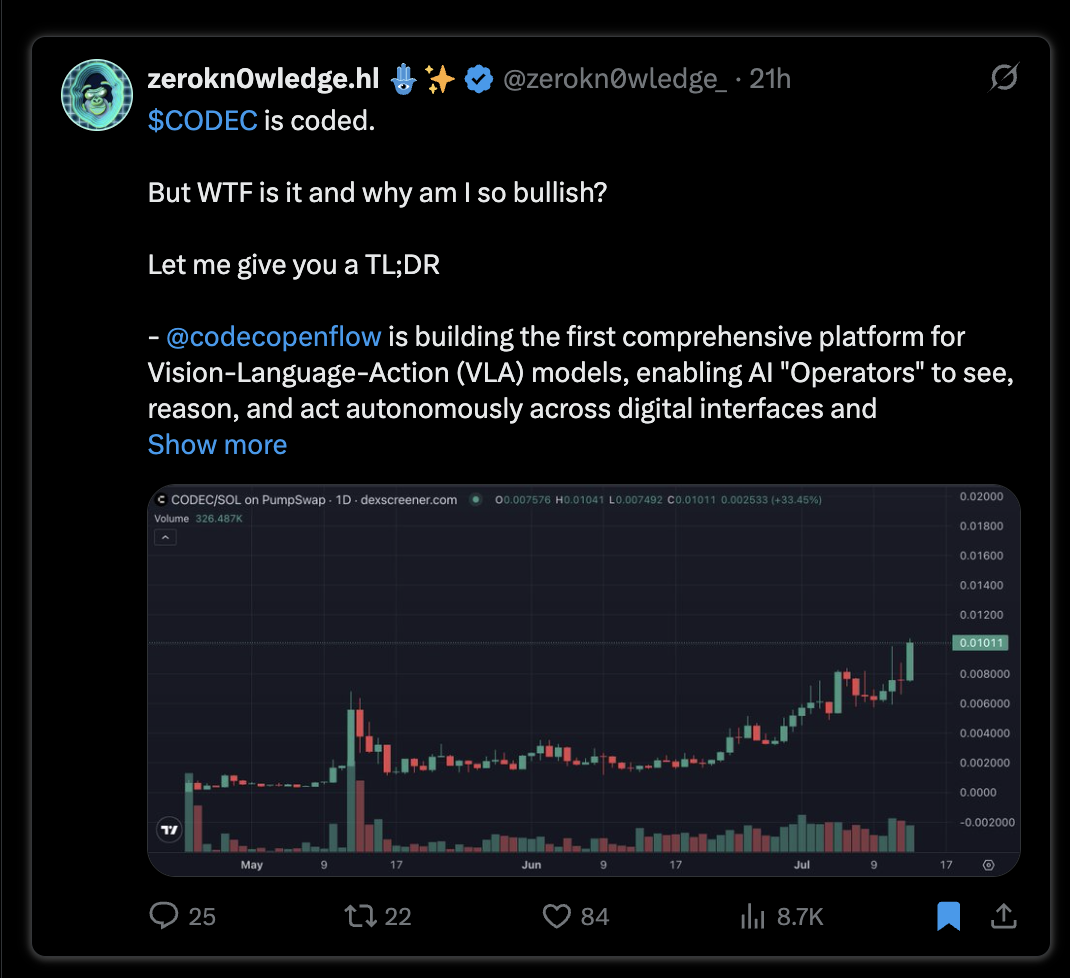Open the 21h timestamp link
The width and height of the screenshot is (1070, 978).
(x=770, y=79)
